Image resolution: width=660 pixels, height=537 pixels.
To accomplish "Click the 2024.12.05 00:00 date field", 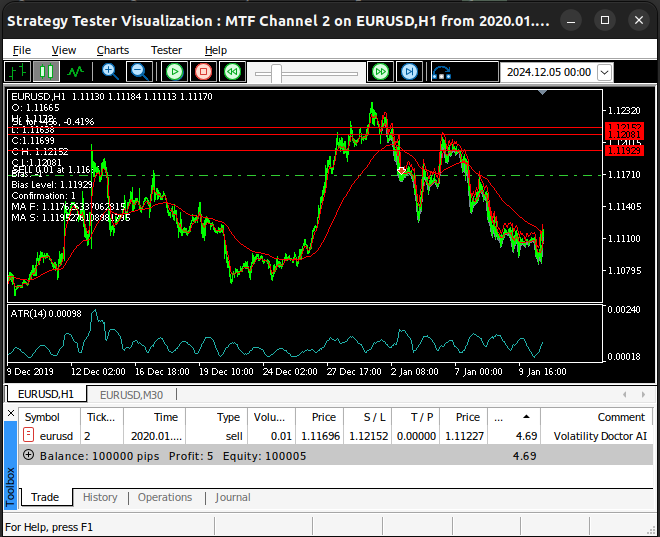I will (548, 72).
